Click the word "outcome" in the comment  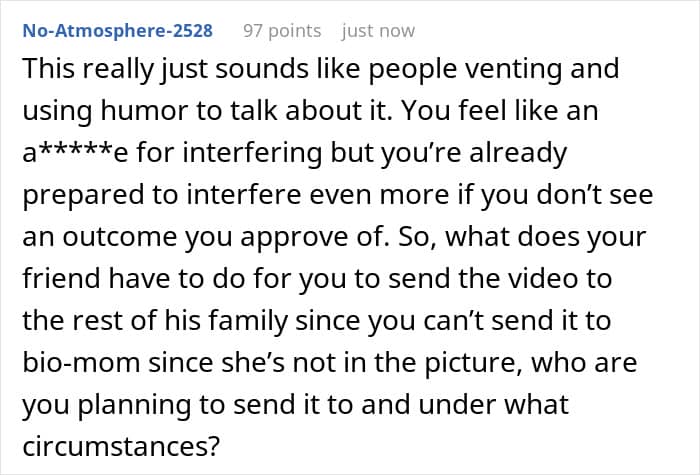click(x=120, y=237)
